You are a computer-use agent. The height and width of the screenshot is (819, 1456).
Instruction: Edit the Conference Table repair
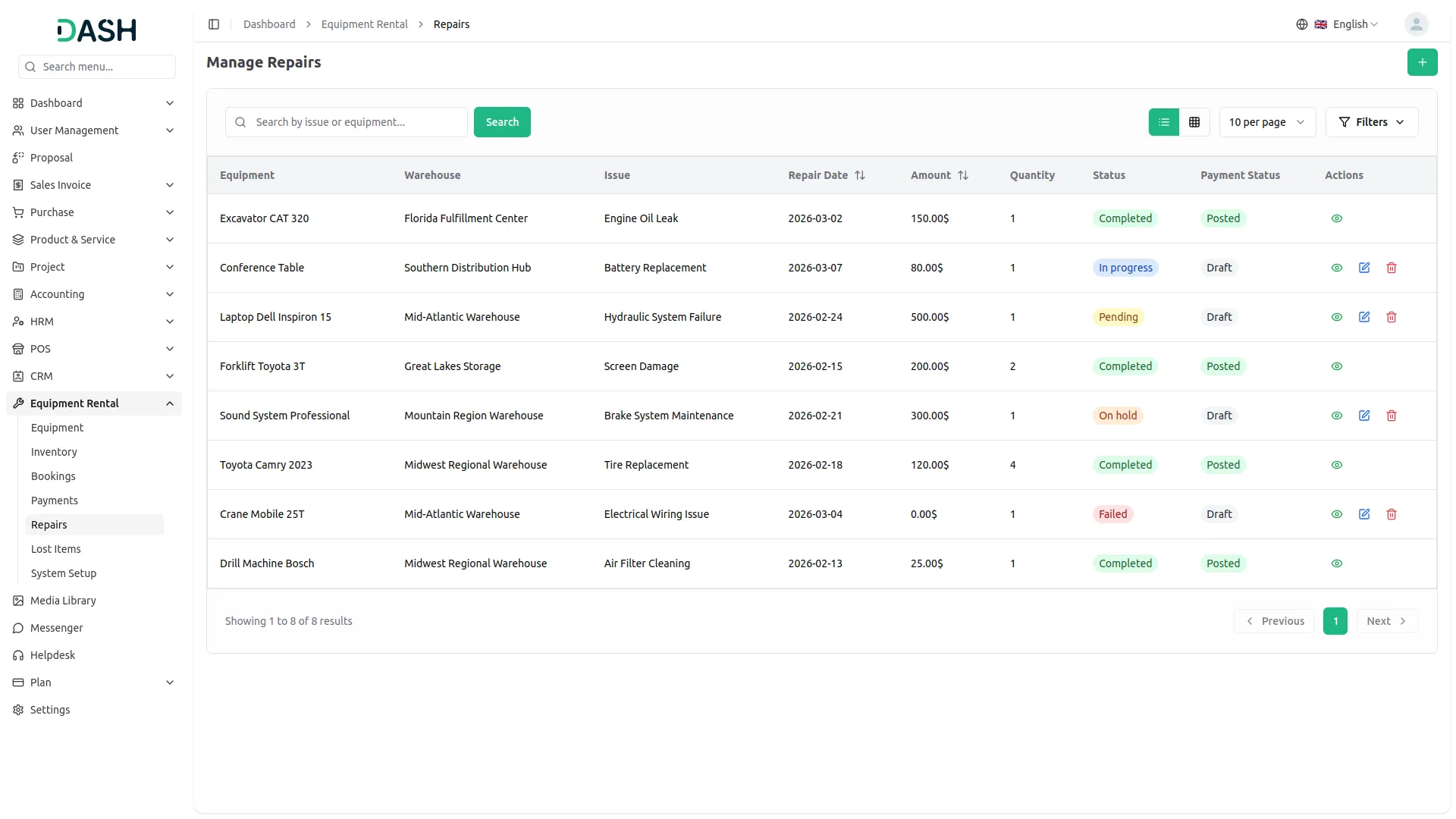click(x=1363, y=268)
